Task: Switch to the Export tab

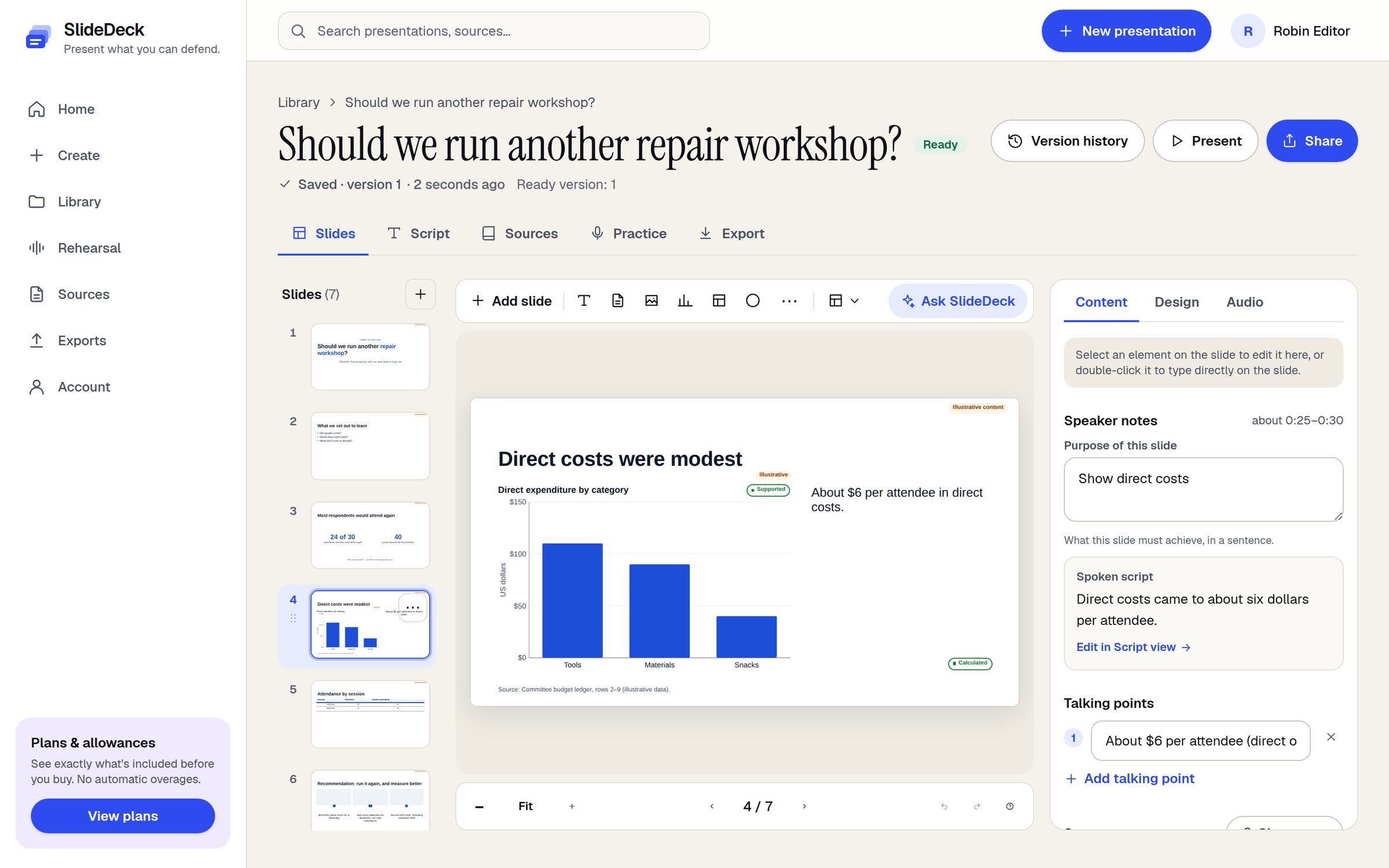Action: [732, 234]
